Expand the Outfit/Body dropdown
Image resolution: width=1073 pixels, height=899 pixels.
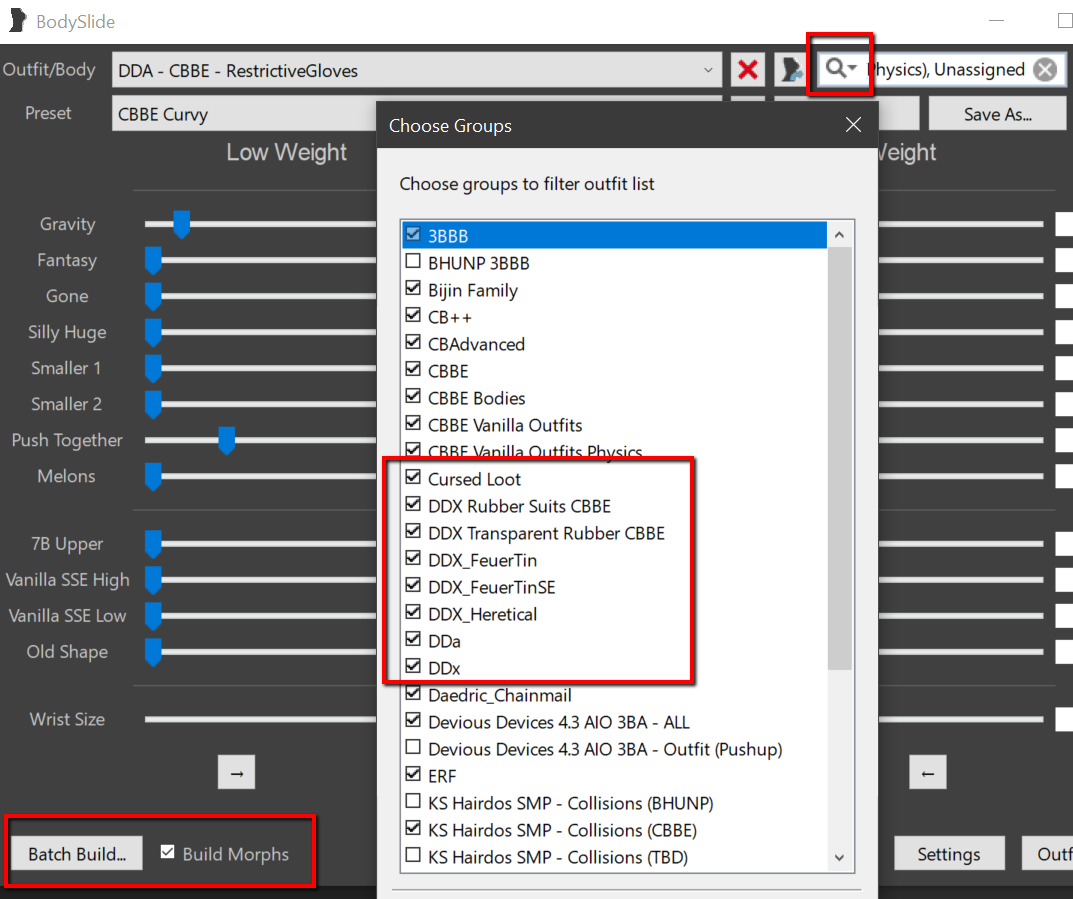pyautogui.click(x=708, y=70)
